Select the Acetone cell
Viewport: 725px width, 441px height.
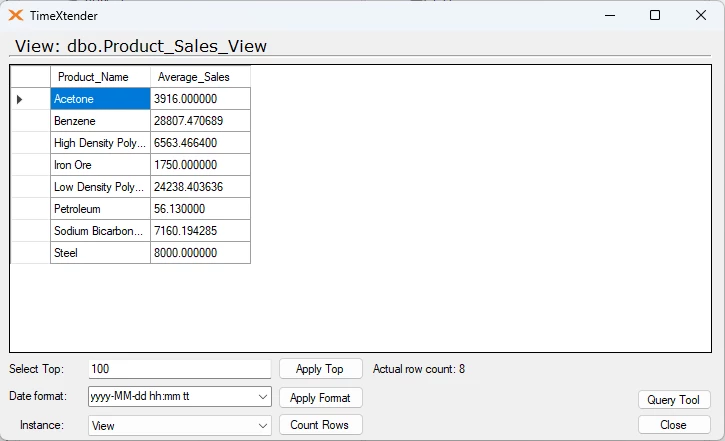(100, 99)
